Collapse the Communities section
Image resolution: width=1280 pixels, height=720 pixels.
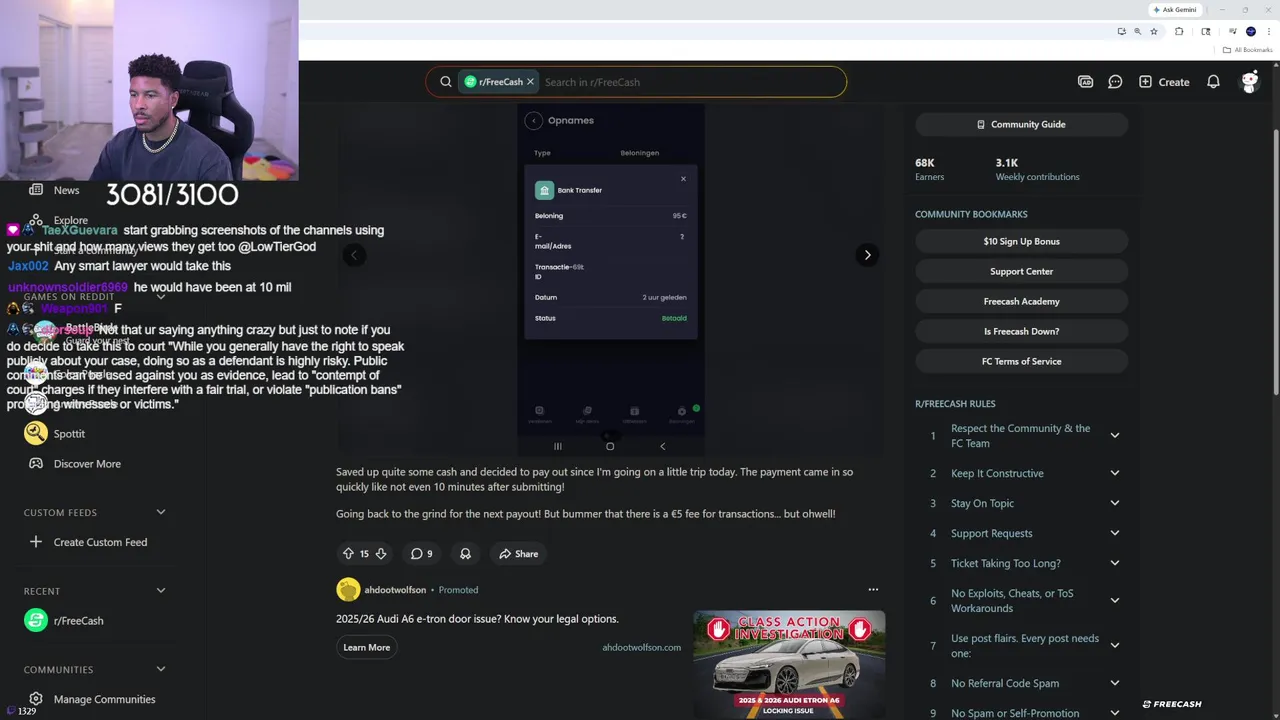pos(161,670)
